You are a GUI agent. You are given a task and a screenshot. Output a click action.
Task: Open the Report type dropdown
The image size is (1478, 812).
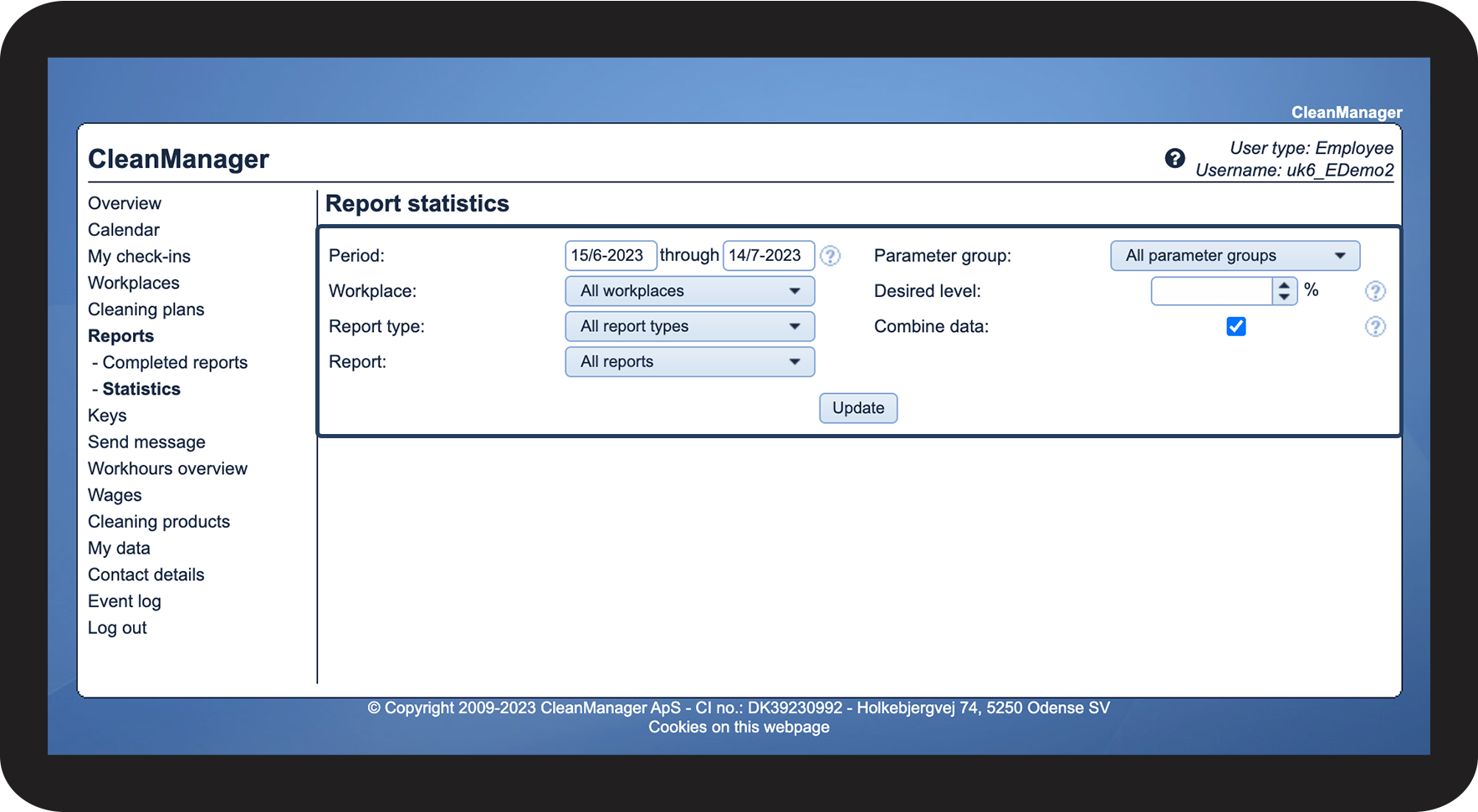pyautogui.click(x=690, y=326)
